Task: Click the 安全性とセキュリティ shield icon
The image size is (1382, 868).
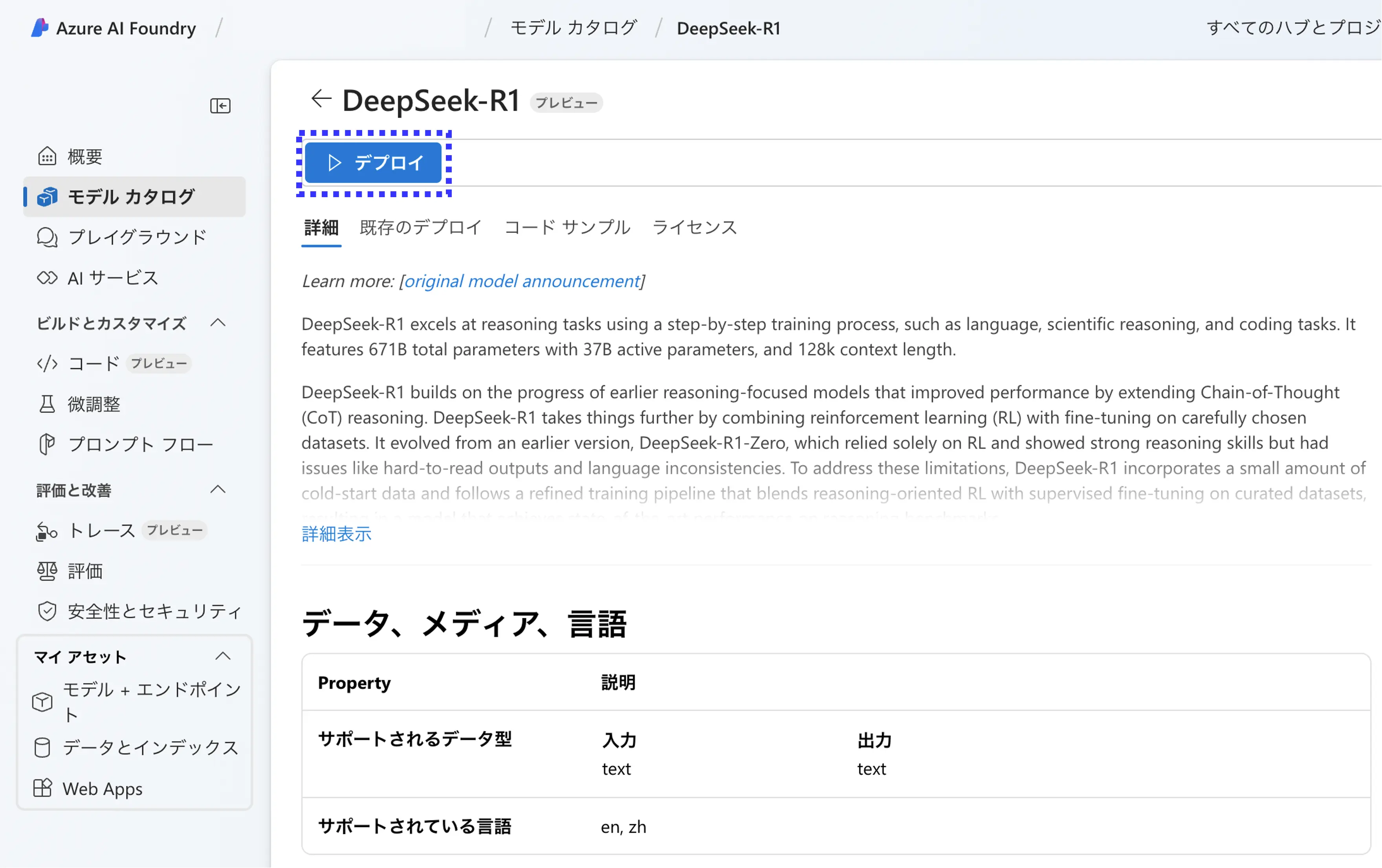Action: tap(47, 611)
